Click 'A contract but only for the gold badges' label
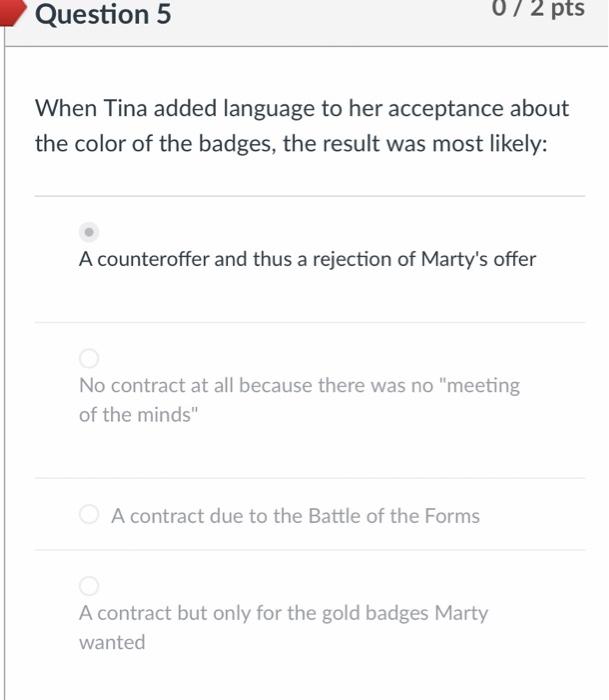 click(283, 628)
